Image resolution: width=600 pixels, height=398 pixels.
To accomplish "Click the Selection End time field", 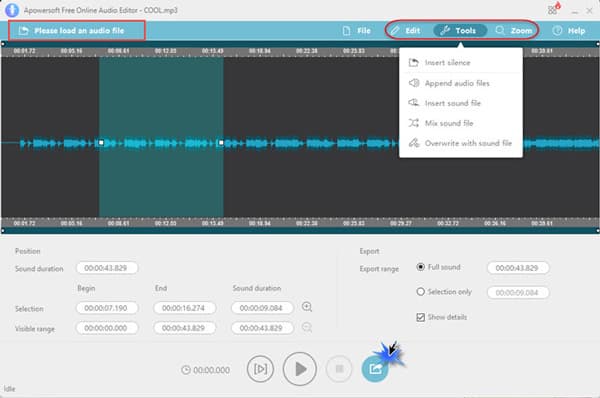I will tap(184, 308).
